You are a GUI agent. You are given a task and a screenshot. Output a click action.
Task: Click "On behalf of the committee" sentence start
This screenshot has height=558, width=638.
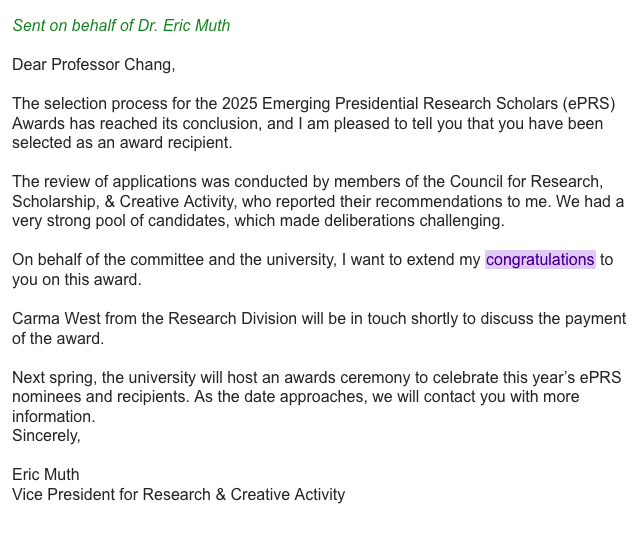pos(108,260)
